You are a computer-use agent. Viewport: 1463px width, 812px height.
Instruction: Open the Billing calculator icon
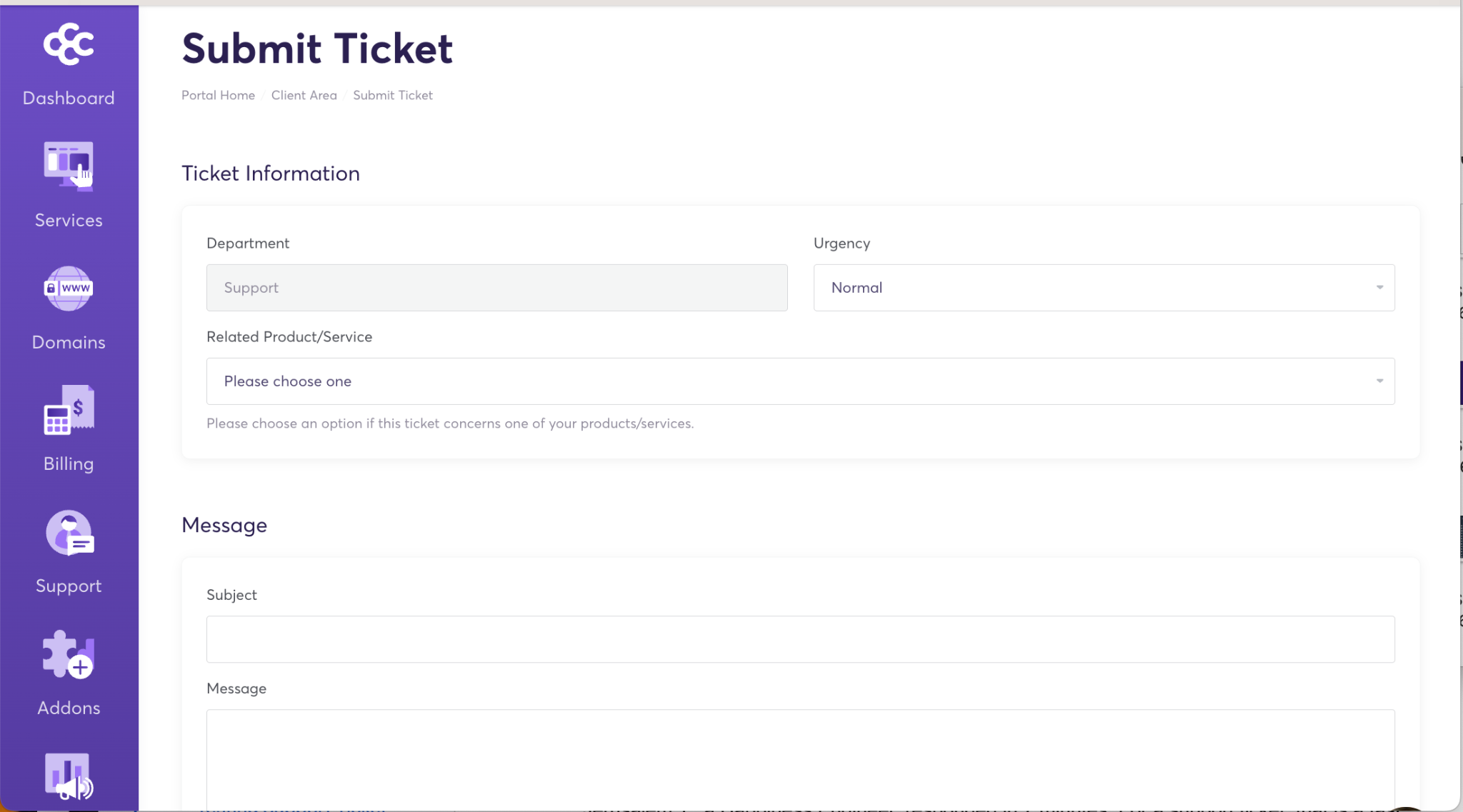69,410
